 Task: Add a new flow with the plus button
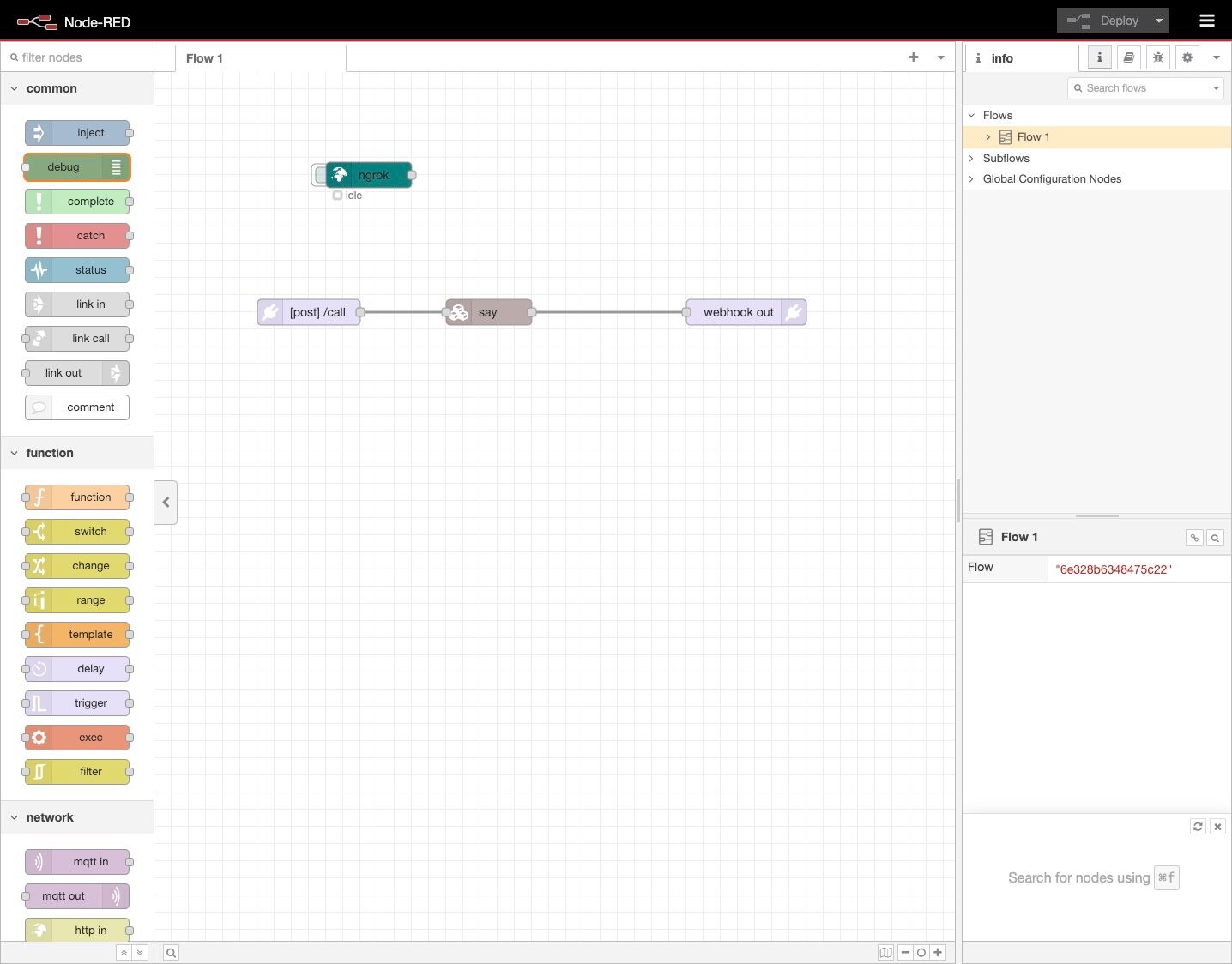[913, 57]
